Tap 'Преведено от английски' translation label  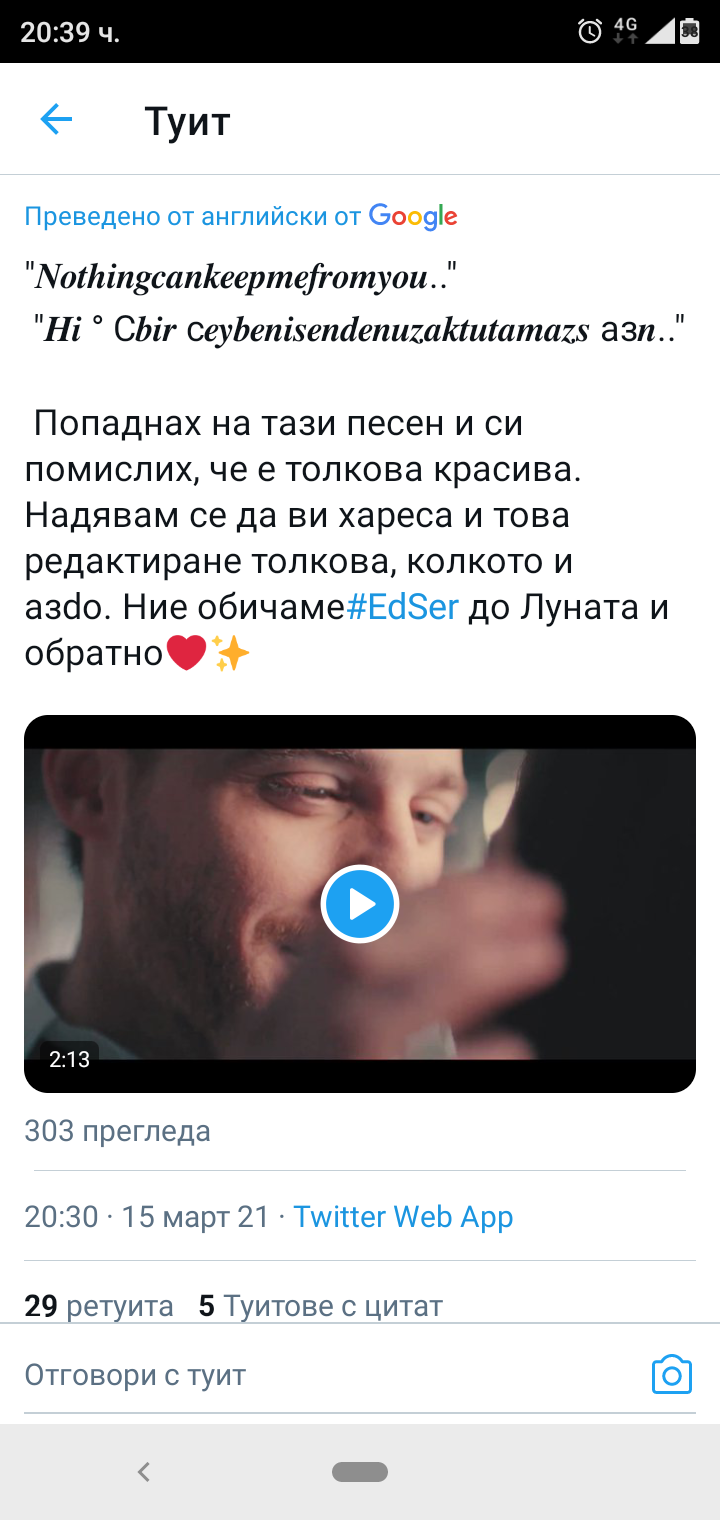(x=193, y=216)
